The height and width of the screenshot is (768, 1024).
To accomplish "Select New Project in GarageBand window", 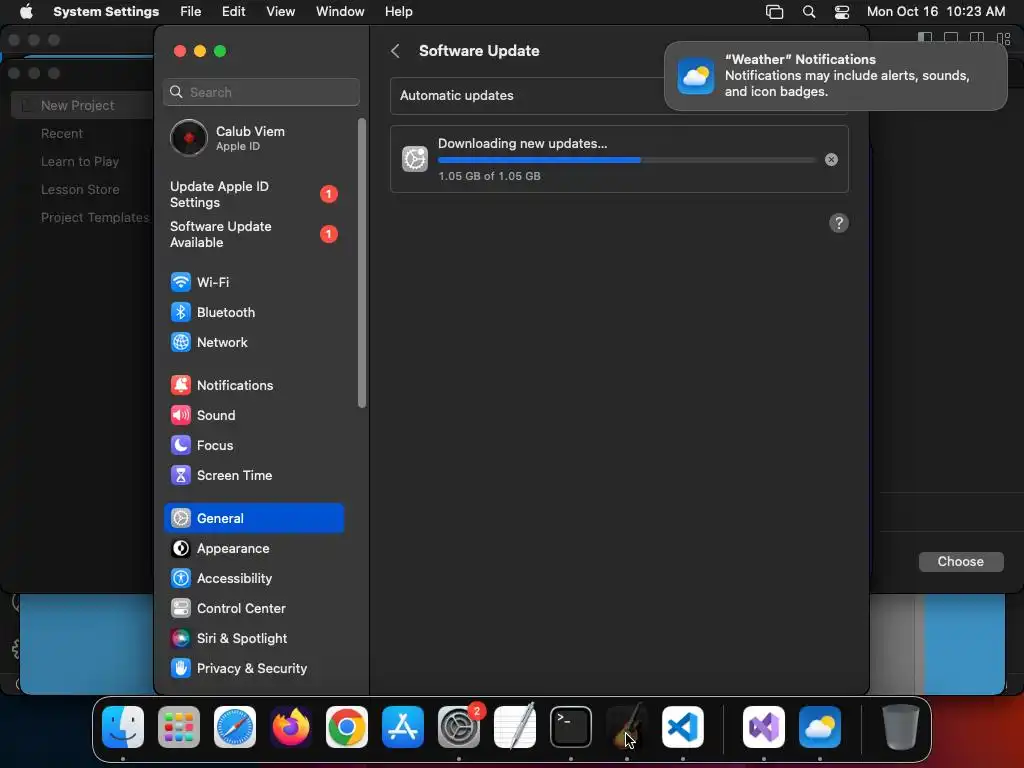I will 82,105.
